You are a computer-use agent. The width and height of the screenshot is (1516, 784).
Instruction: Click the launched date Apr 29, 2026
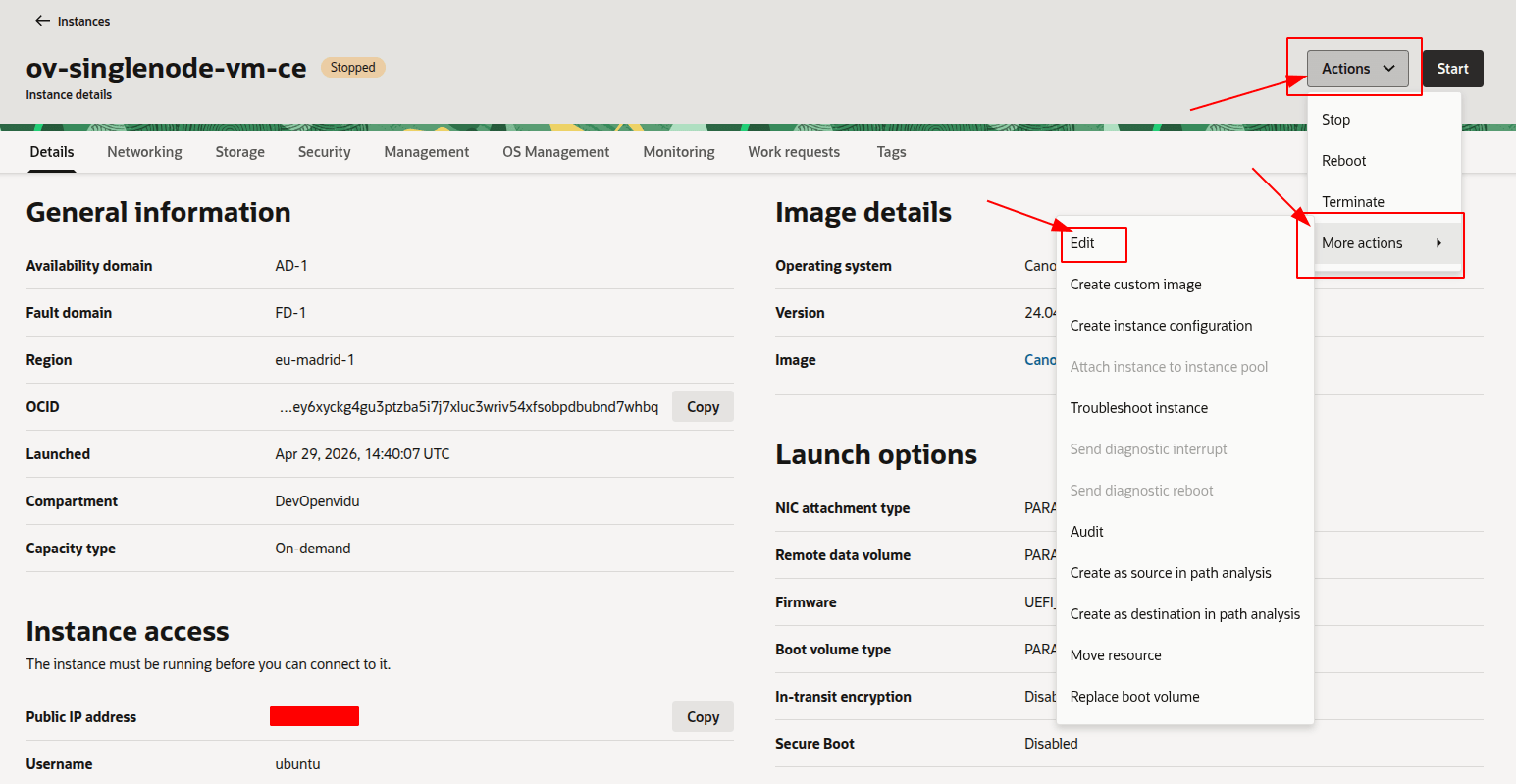(x=362, y=454)
